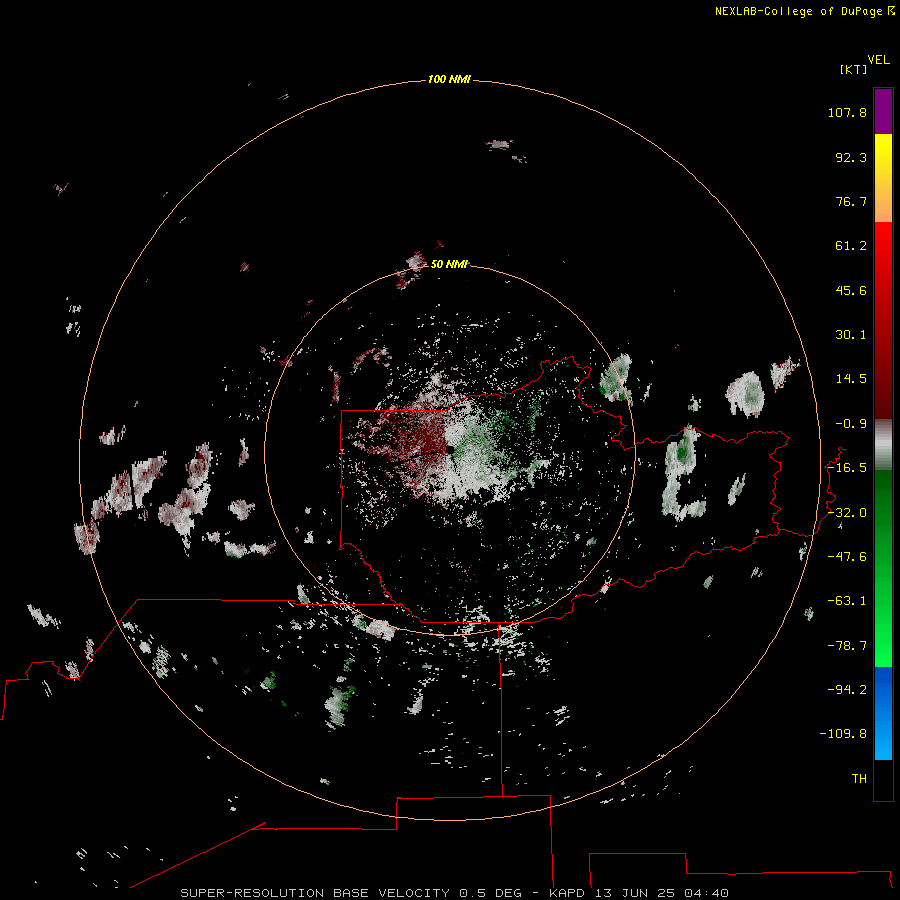Select the 14.5 legend value
This screenshot has width=900, height=900.
pyautogui.click(x=851, y=379)
